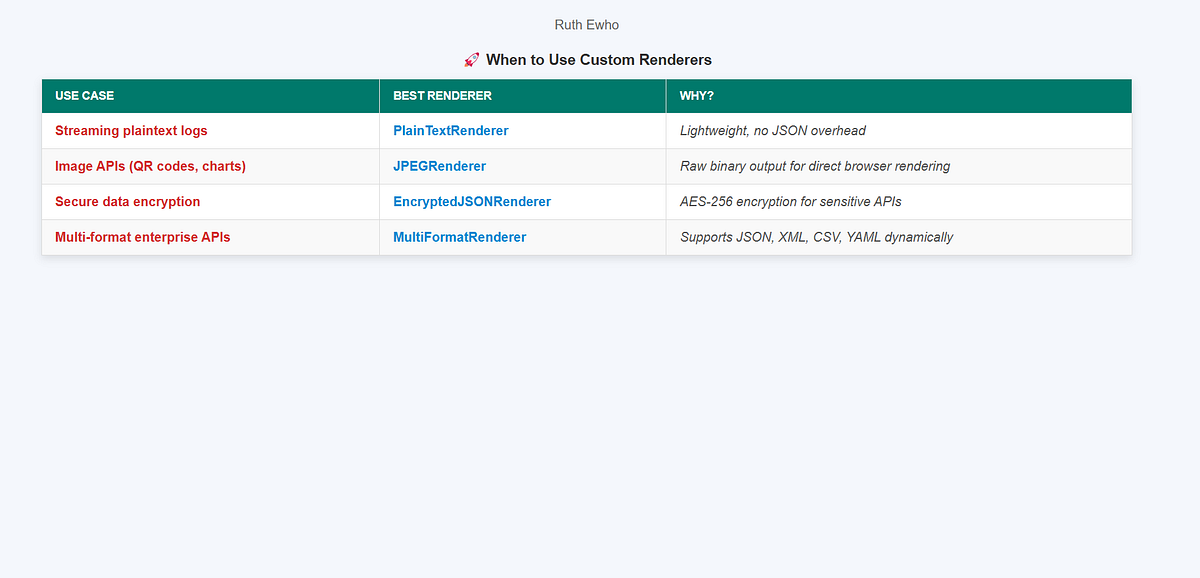Screen dimensions: 1200x578
Task: Click the rocket emoji beside the heading
Action: tap(471, 59)
